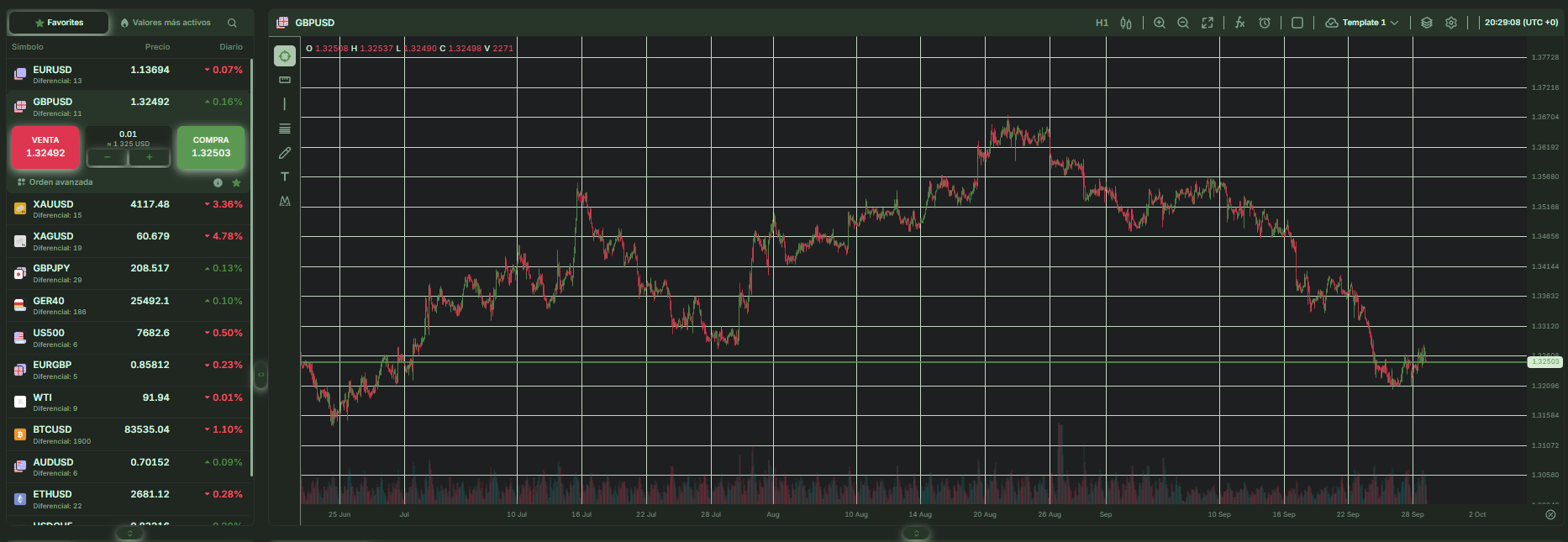Switch to the Favorites tab
This screenshot has width=1568, height=542.
pyautogui.click(x=59, y=23)
